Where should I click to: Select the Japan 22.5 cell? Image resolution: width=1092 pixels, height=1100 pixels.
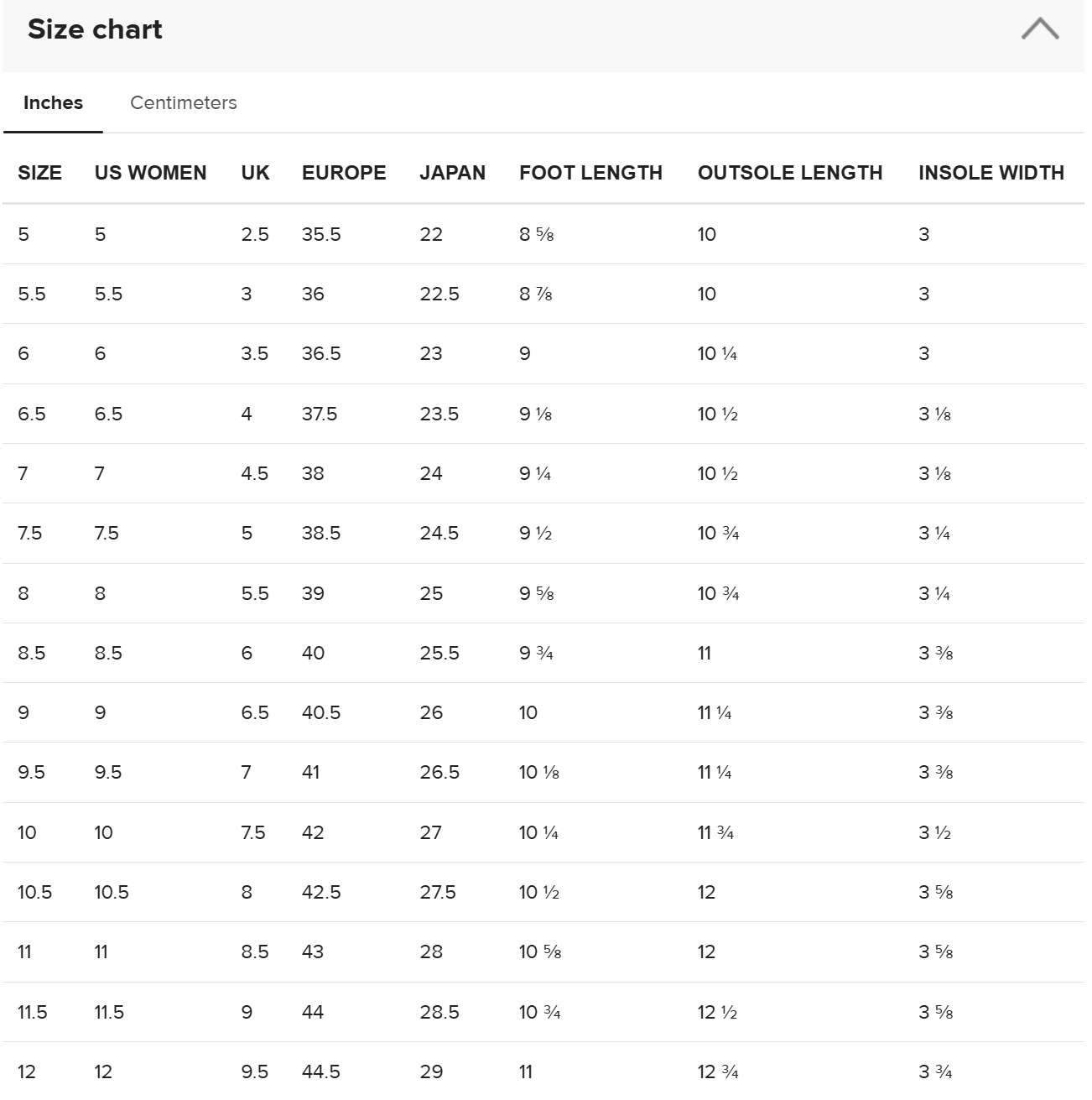click(439, 294)
